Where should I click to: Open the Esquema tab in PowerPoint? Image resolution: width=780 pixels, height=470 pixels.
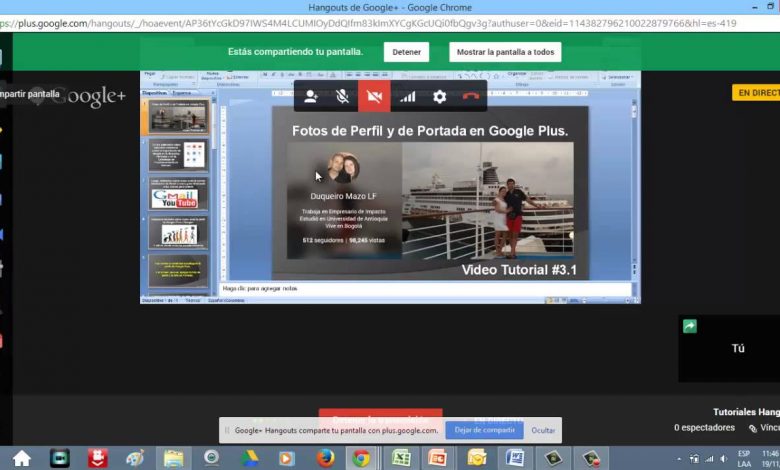click(182, 93)
